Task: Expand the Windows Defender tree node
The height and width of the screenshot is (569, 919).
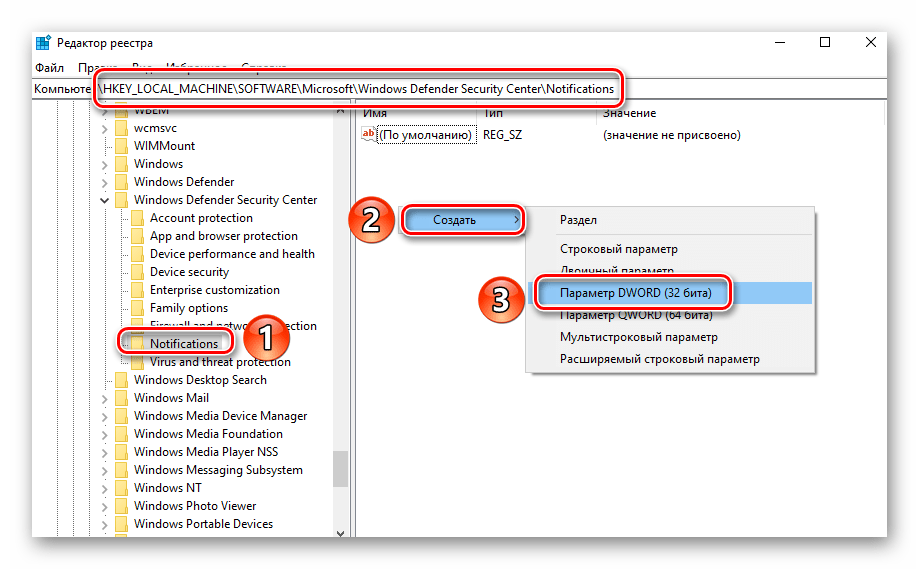Action: tap(106, 182)
